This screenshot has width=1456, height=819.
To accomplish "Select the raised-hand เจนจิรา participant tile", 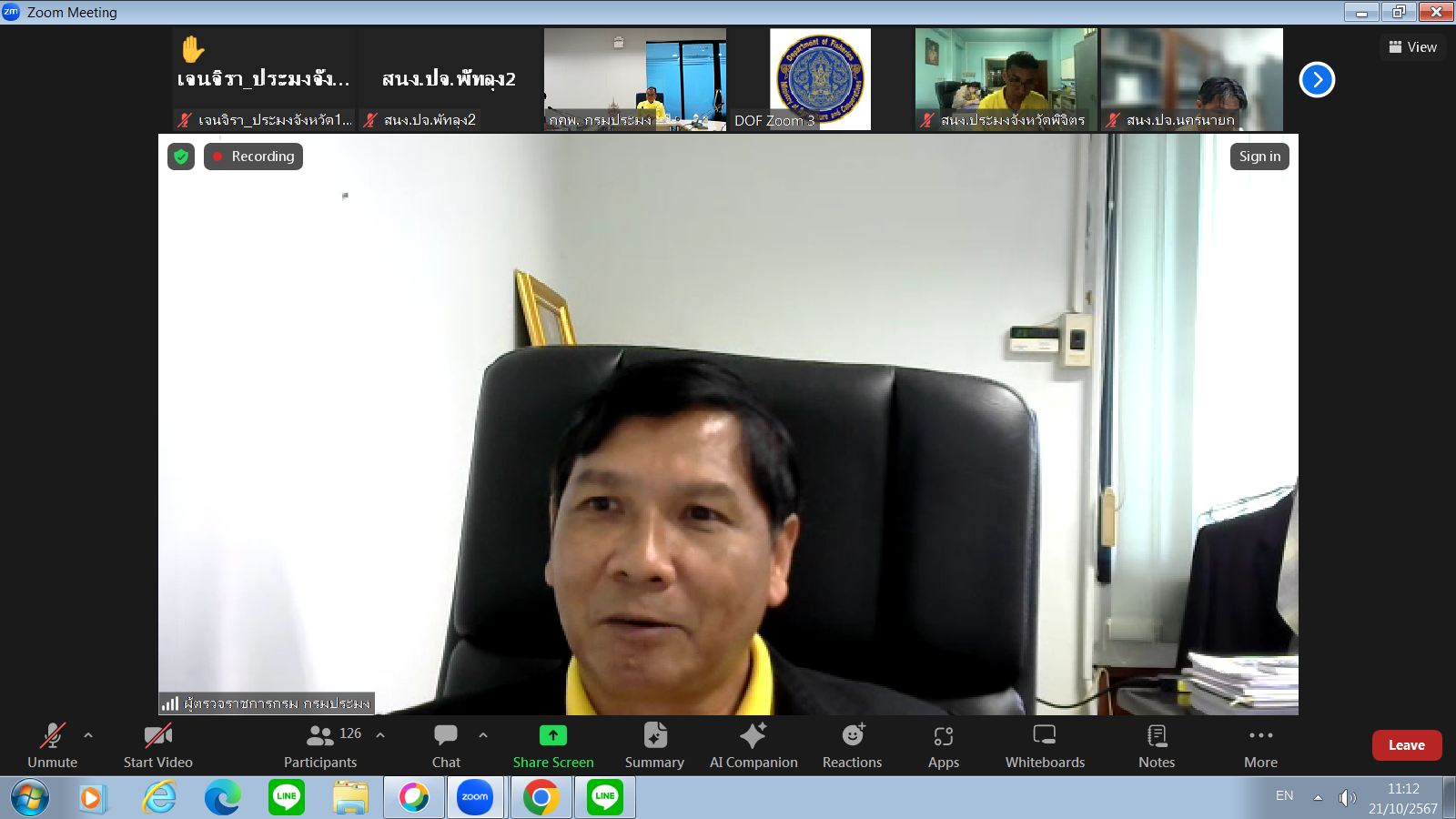I will pos(264,79).
